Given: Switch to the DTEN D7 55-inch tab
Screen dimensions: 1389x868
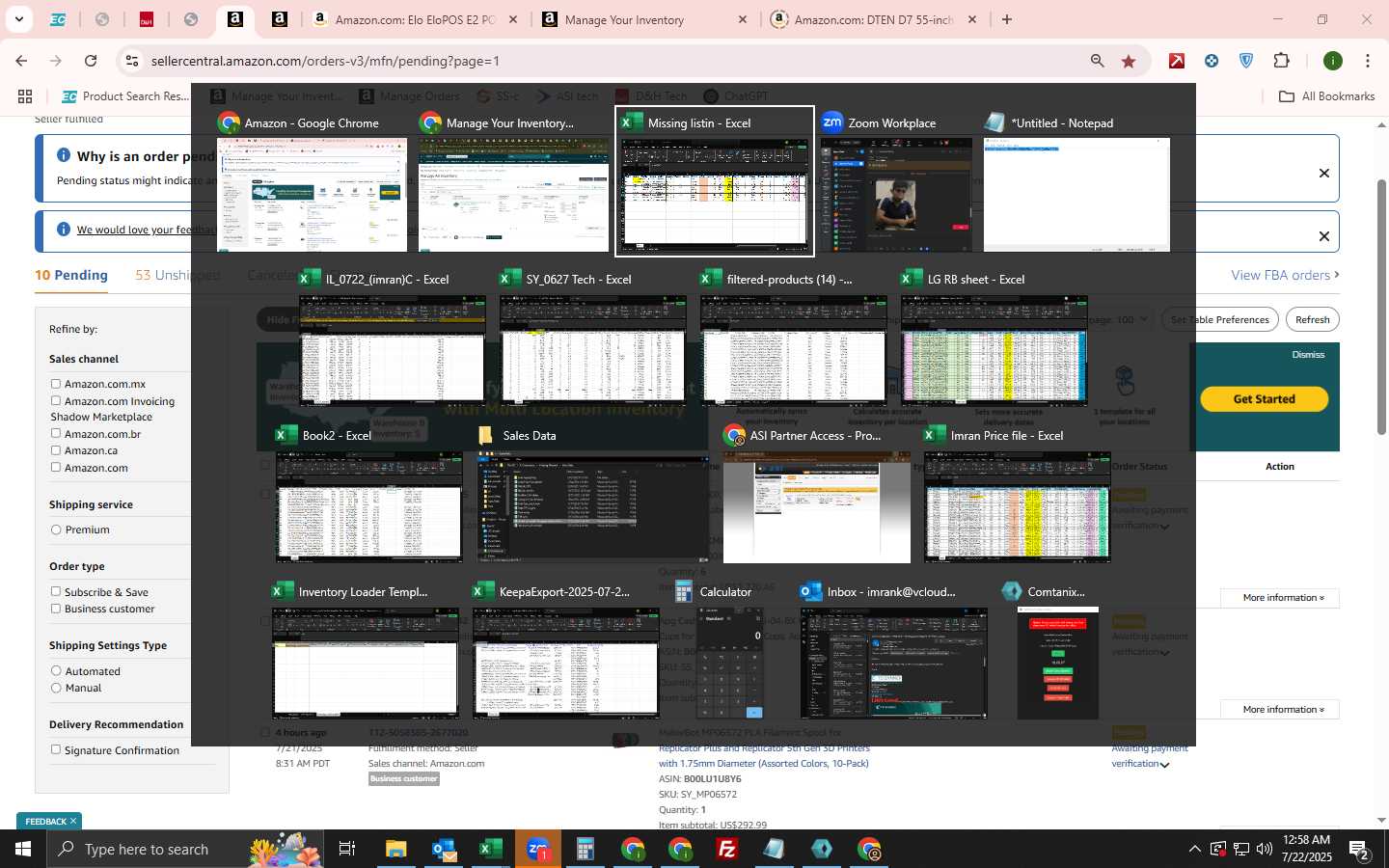Looking at the screenshot, I should tap(874, 19).
